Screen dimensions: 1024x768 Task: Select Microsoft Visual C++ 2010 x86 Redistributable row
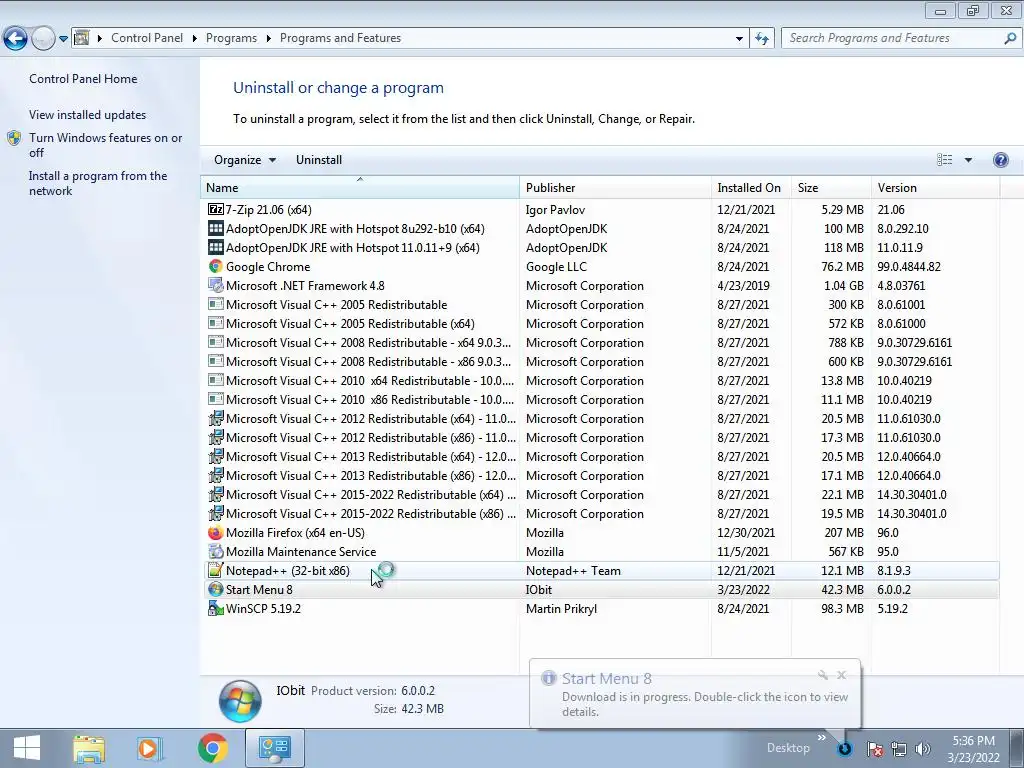(600, 400)
